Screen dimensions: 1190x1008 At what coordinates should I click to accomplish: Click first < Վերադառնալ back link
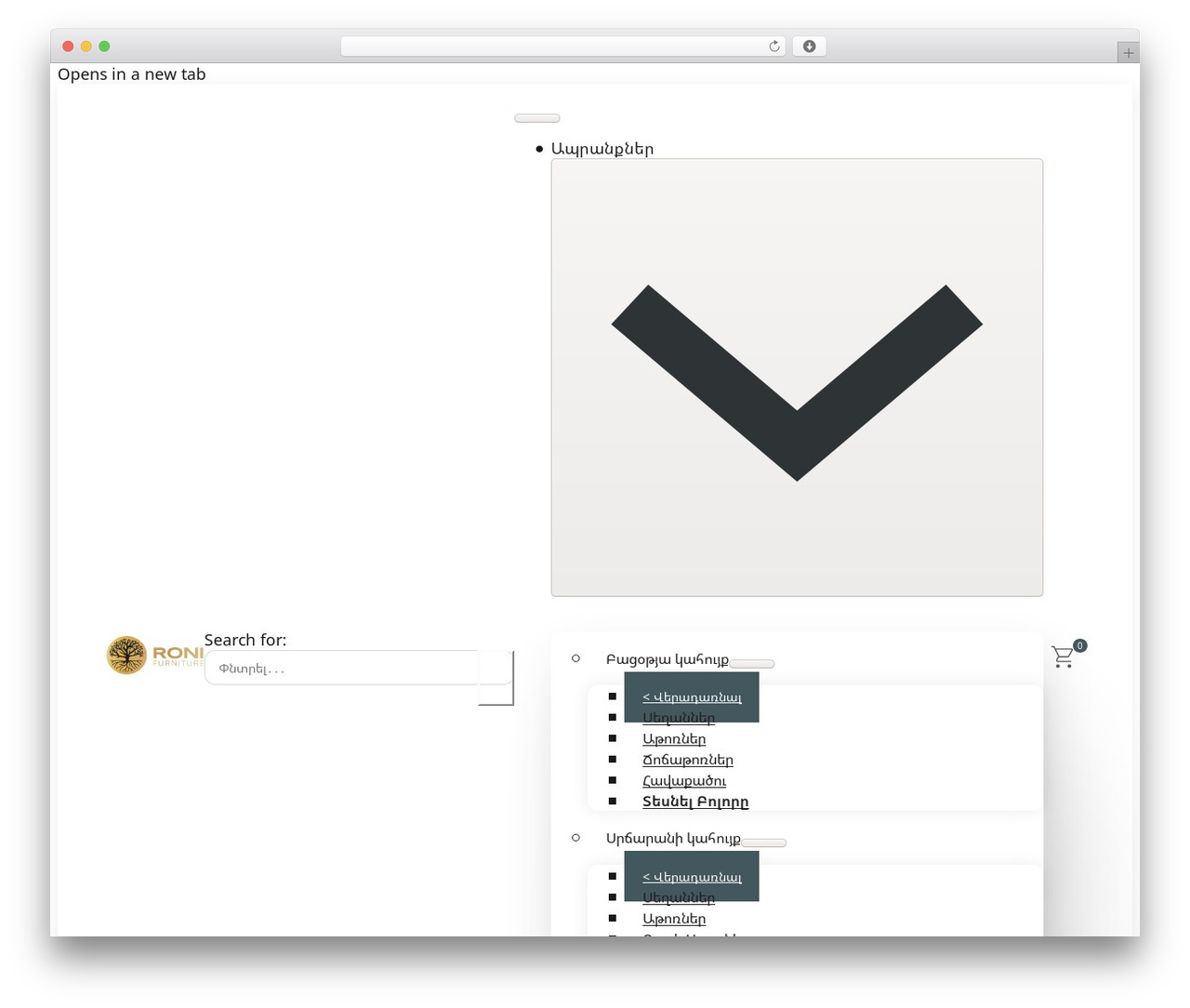pyautogui.click(x=692, y=697)
